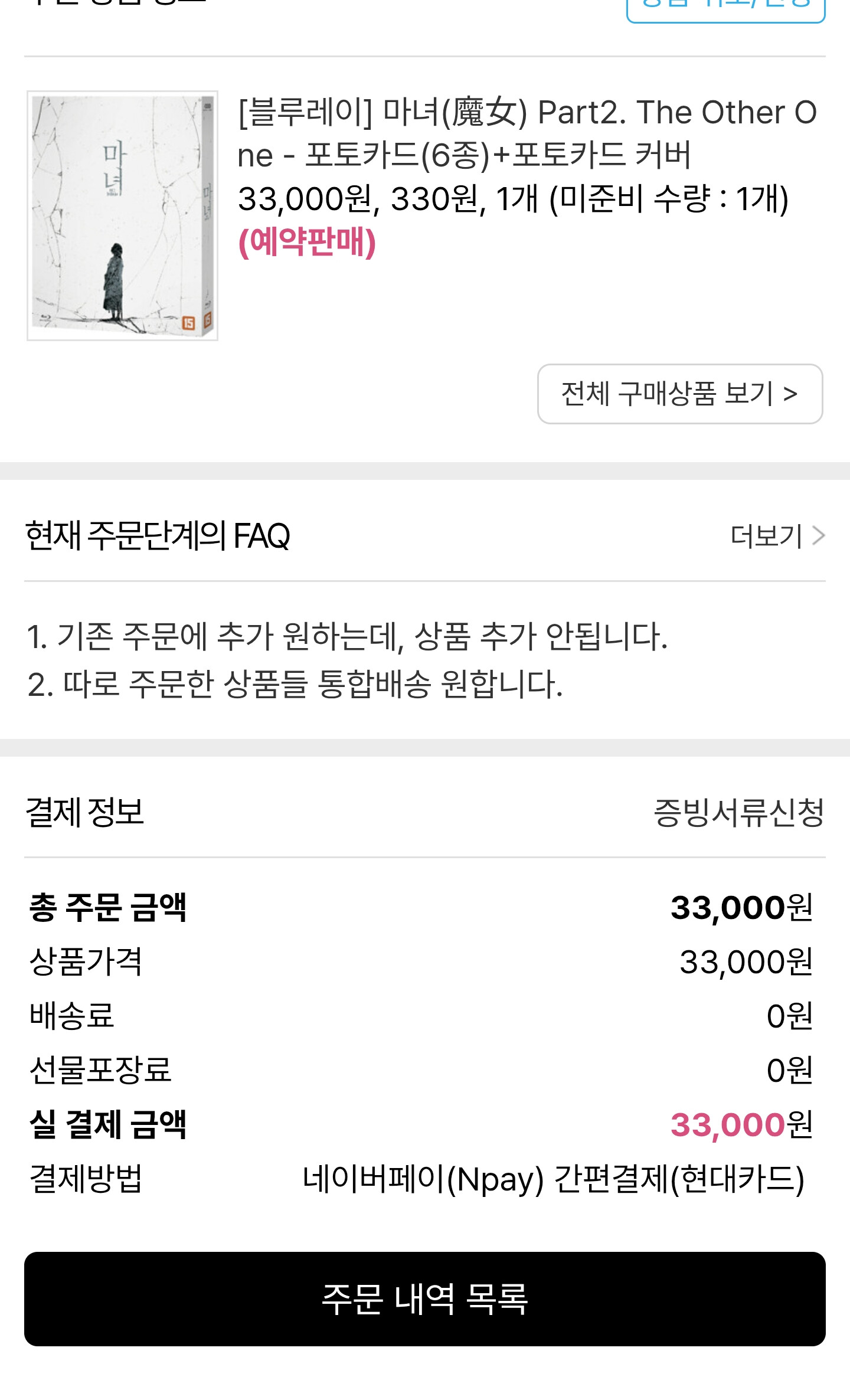
Task: Open FAQ about 통합배송 for separate orders
Action: pyautogui.click(x=295, y=685)
